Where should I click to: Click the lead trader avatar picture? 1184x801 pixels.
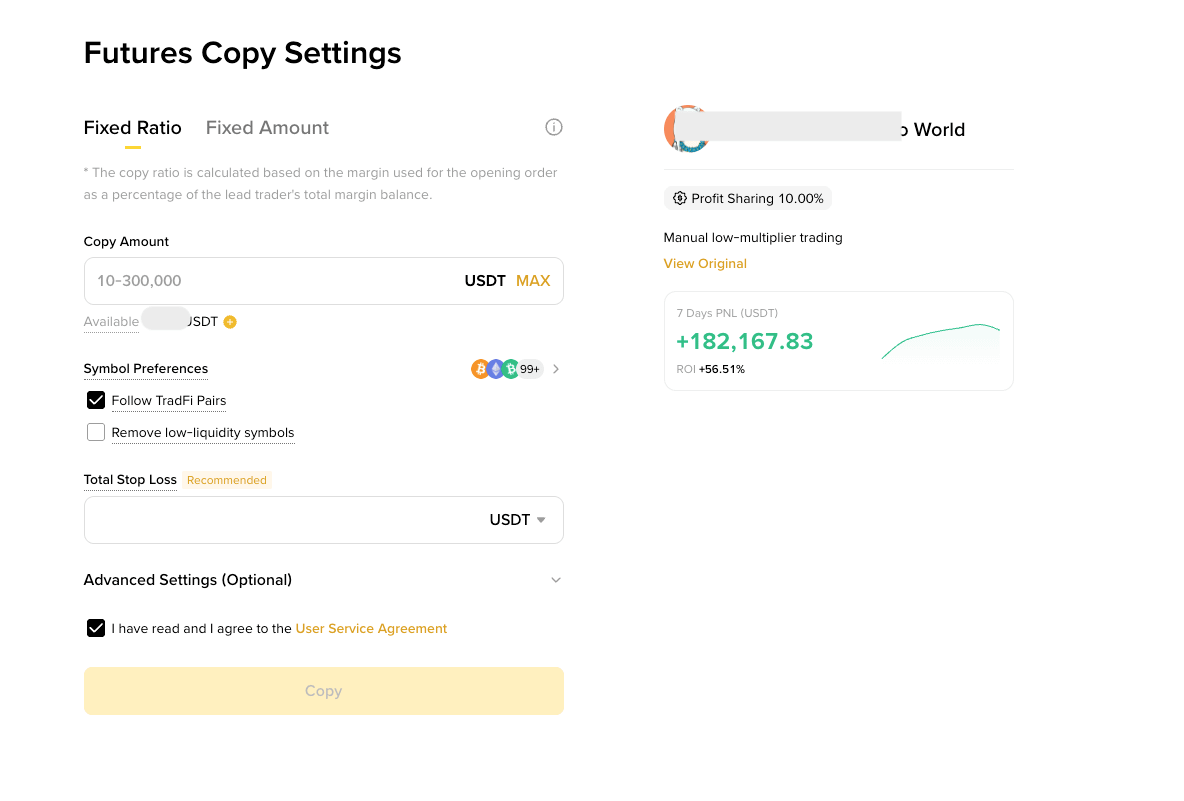686,129
